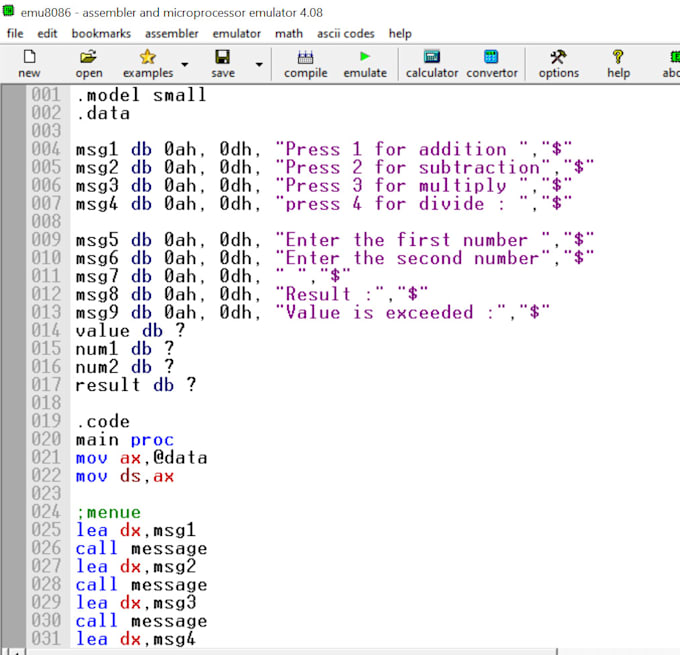Click the '.data' directive line
Viewport: 680px width, 655px height.
click(103, 113)
